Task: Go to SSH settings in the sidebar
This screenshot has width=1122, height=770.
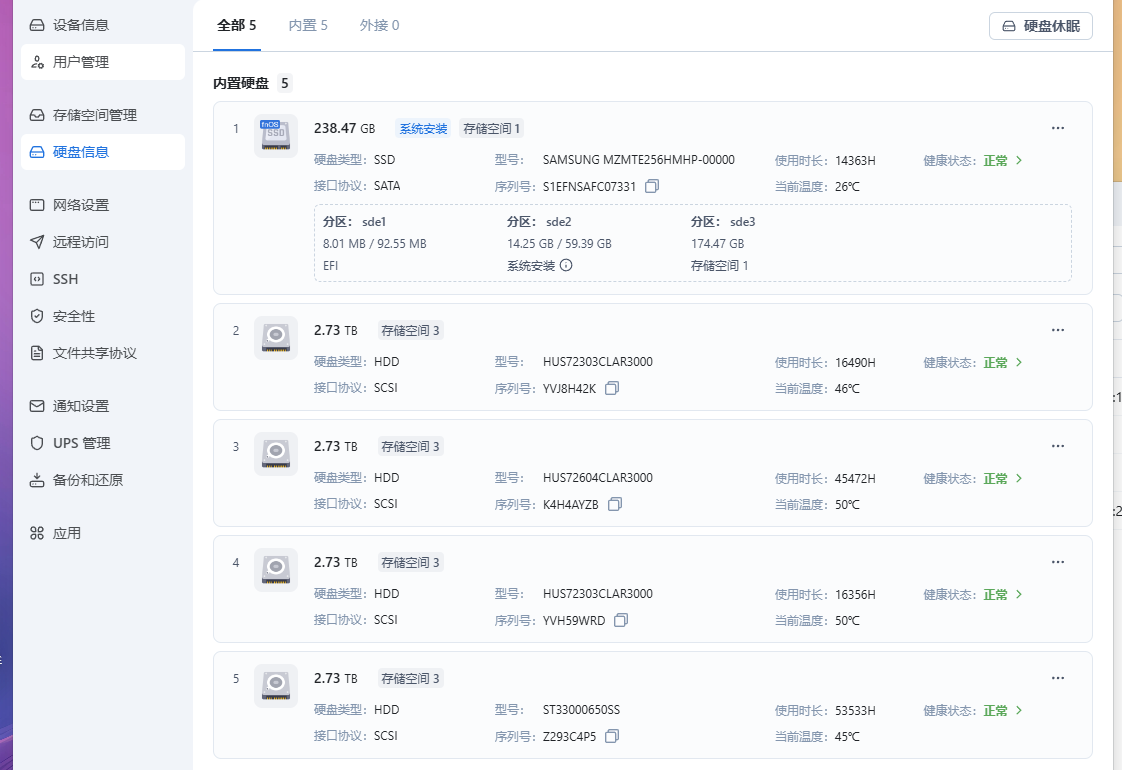Action: point(65,279)
